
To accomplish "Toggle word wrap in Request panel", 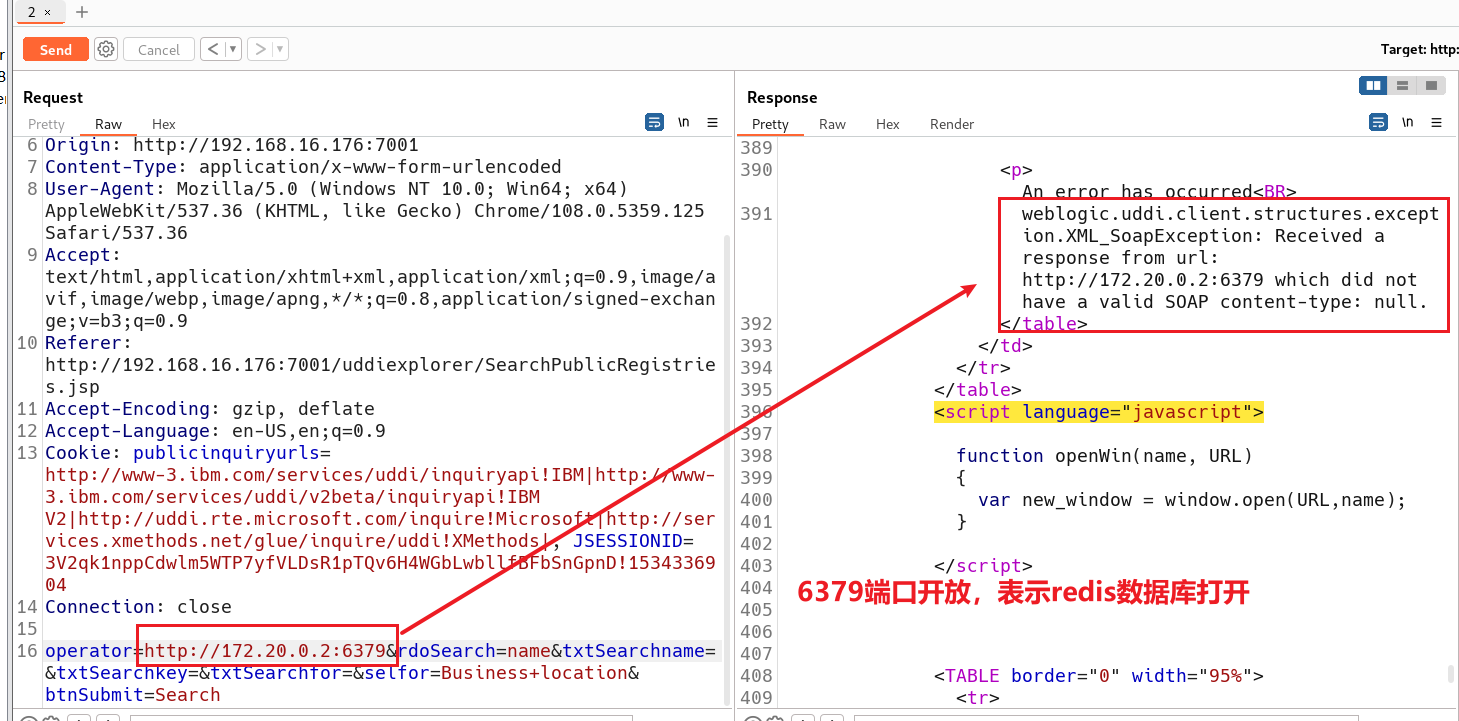I will pyautogui.click(x=654, y=123).
